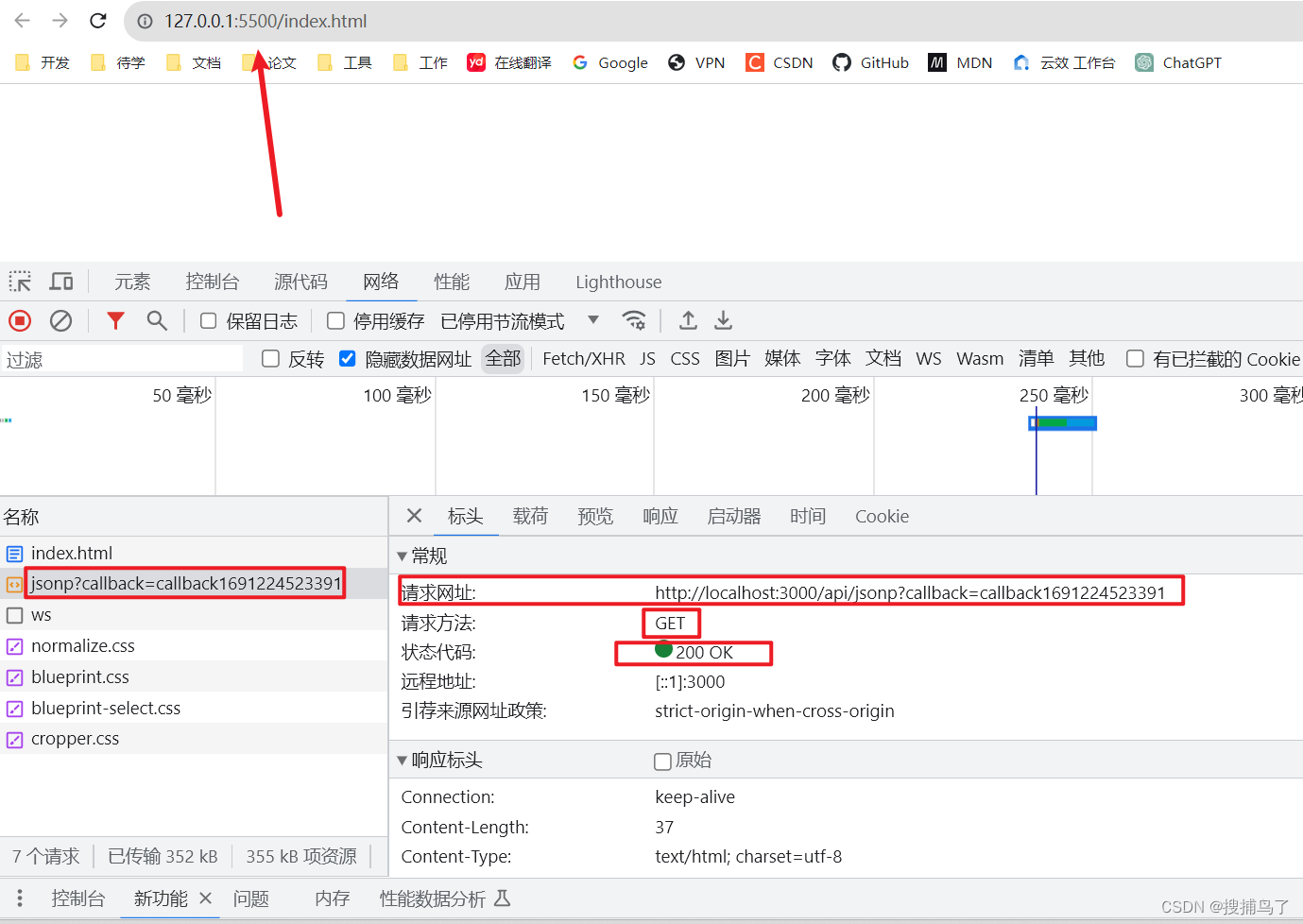This screenshot has width=1303, height=924.
Task: Switch to the 载荷 details tab
Action: click(x=530, y=516)
